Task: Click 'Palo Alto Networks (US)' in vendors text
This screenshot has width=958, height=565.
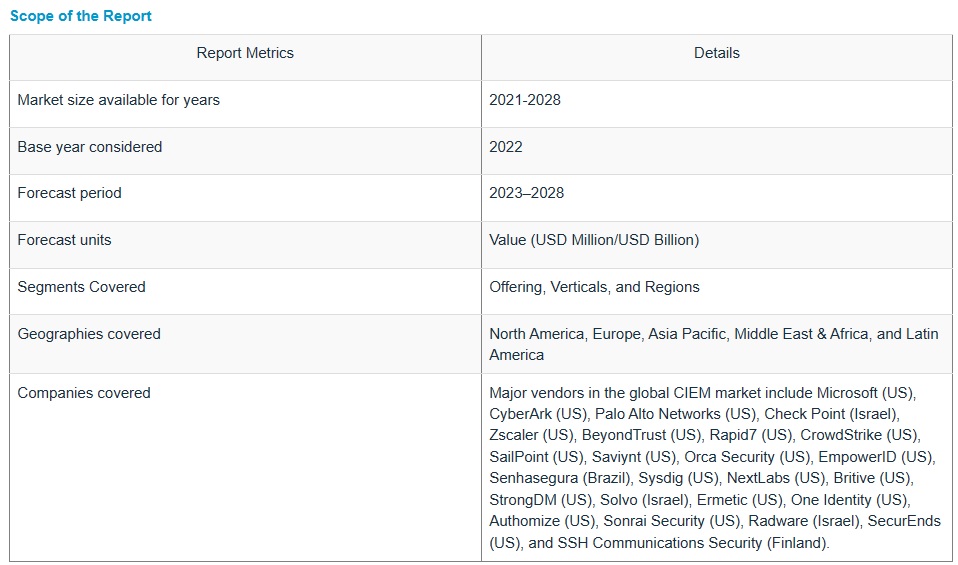Action: pyautogui.click(x=688, y=414)
